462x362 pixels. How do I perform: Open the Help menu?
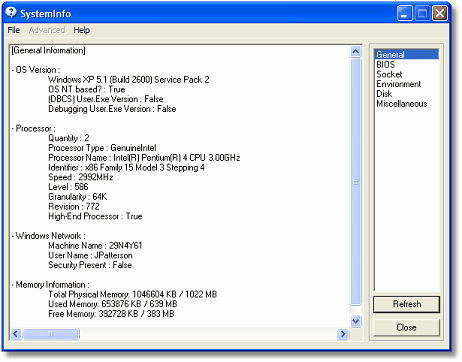(x=82, y=30)
